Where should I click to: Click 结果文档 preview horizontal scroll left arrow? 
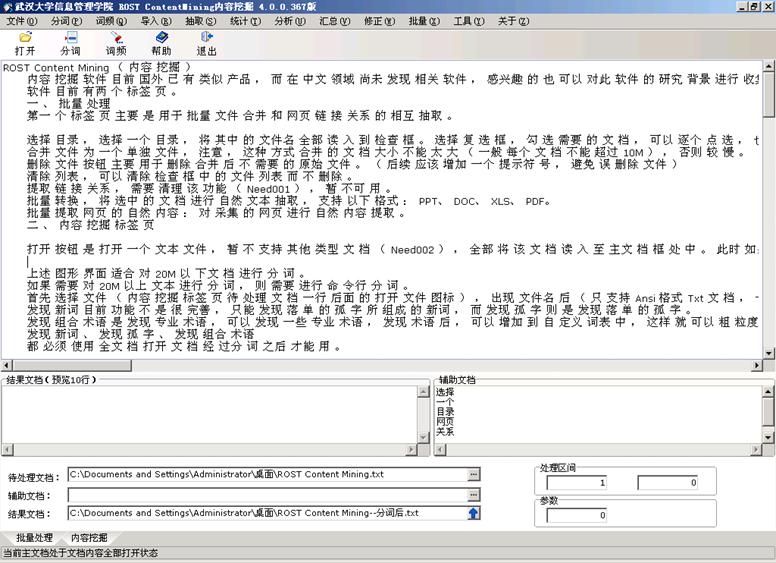pos(7,450)
